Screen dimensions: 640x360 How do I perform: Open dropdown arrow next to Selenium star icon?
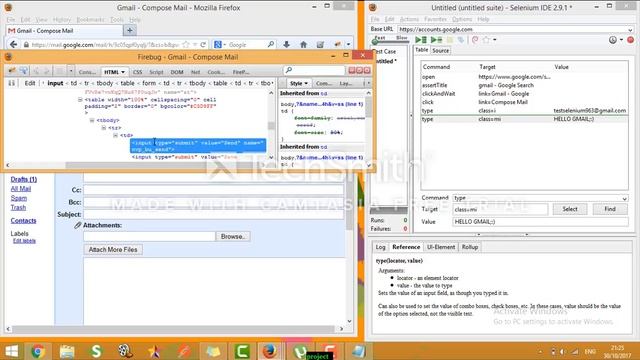coord(495,40)
